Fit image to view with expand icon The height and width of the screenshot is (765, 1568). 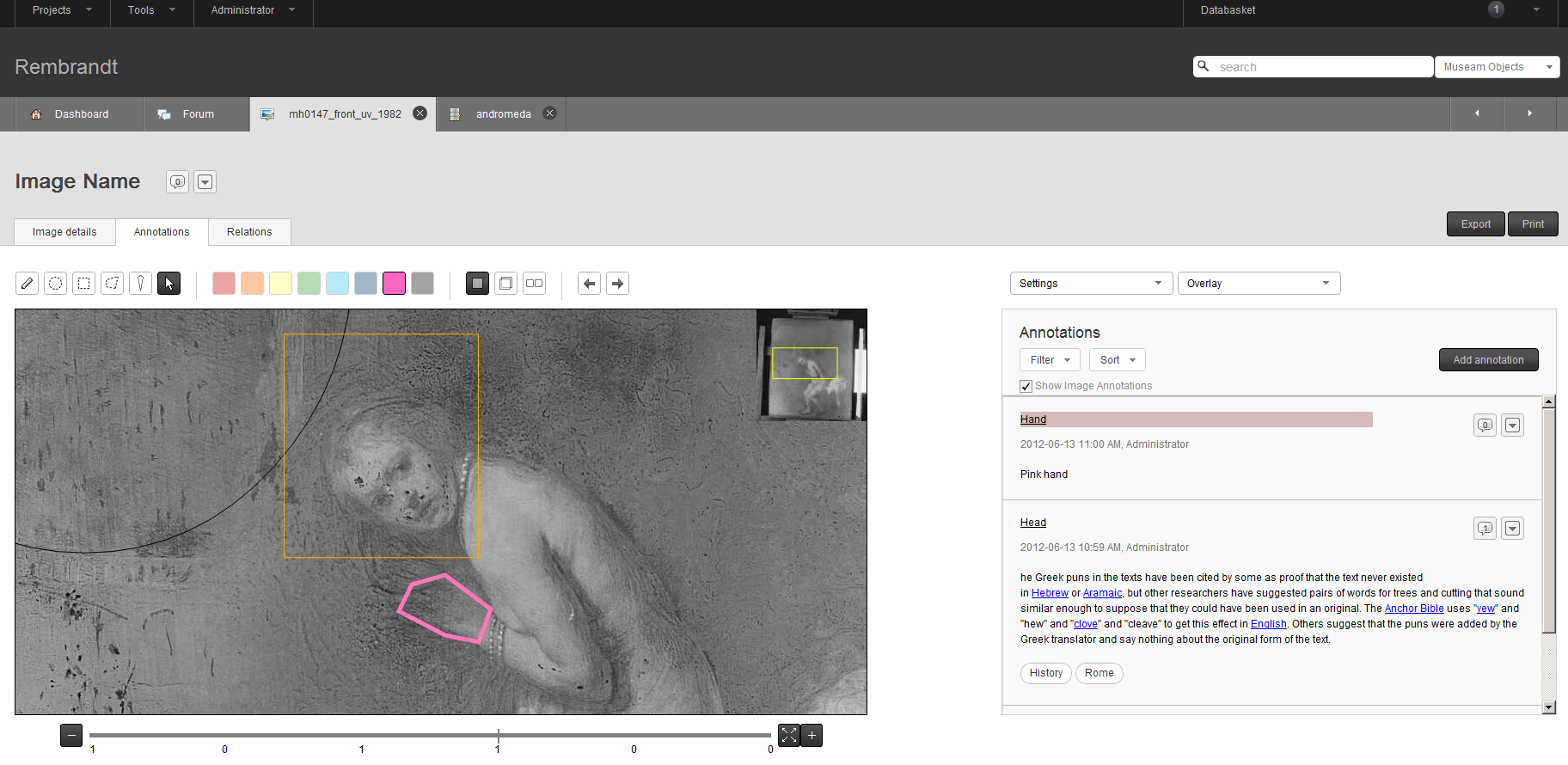pos(789,735)
